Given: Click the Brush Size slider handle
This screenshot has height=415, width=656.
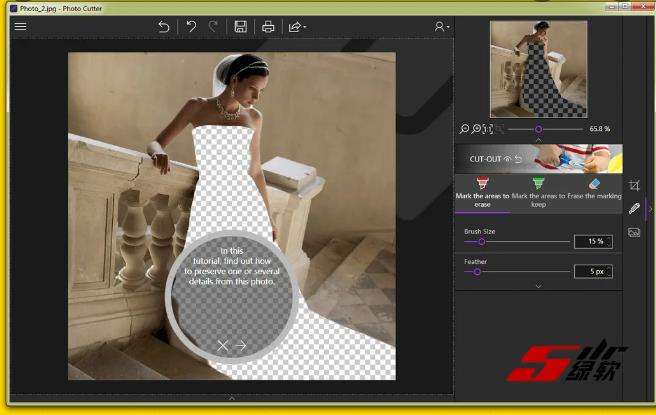Looking at the screenshot, I should (x=482, y=241).
